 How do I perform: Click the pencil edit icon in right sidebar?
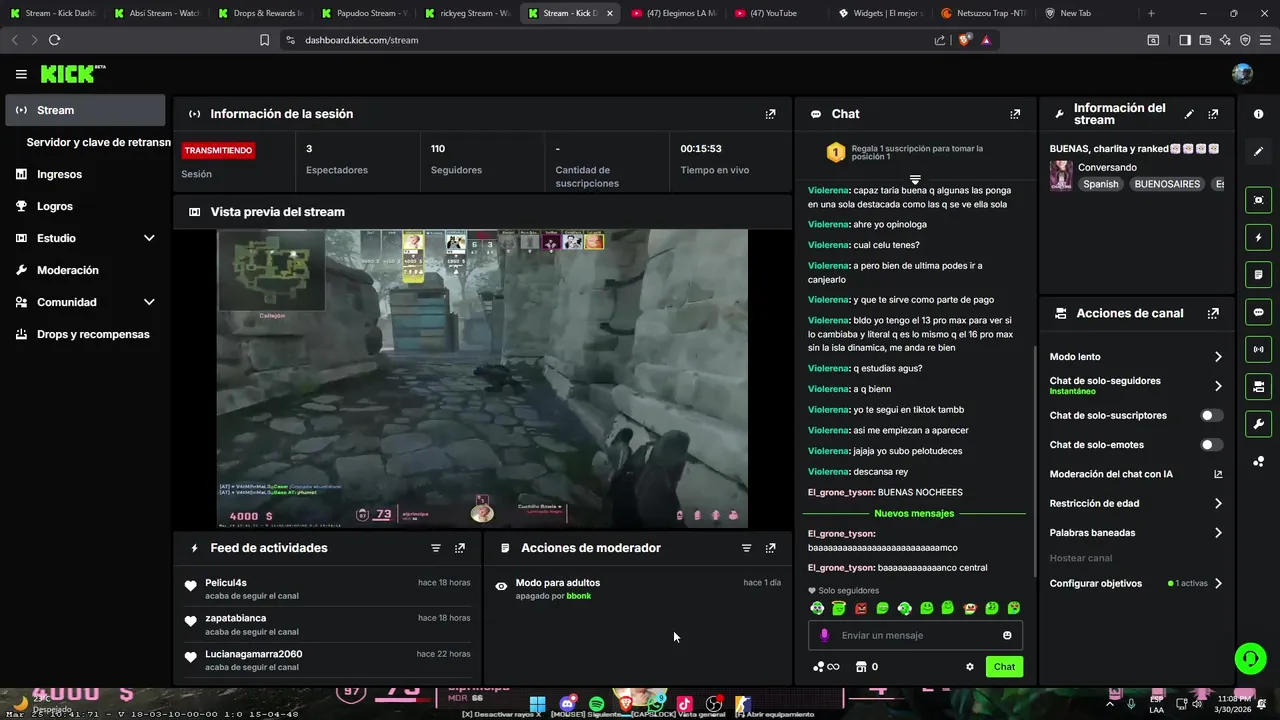pyautogui.click(x=1258, y=152)
